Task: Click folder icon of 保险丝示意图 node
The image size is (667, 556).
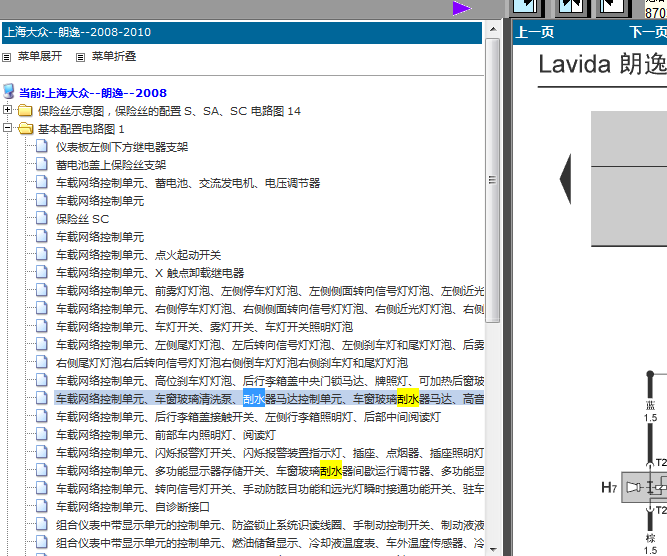Action: pos(25,111)
